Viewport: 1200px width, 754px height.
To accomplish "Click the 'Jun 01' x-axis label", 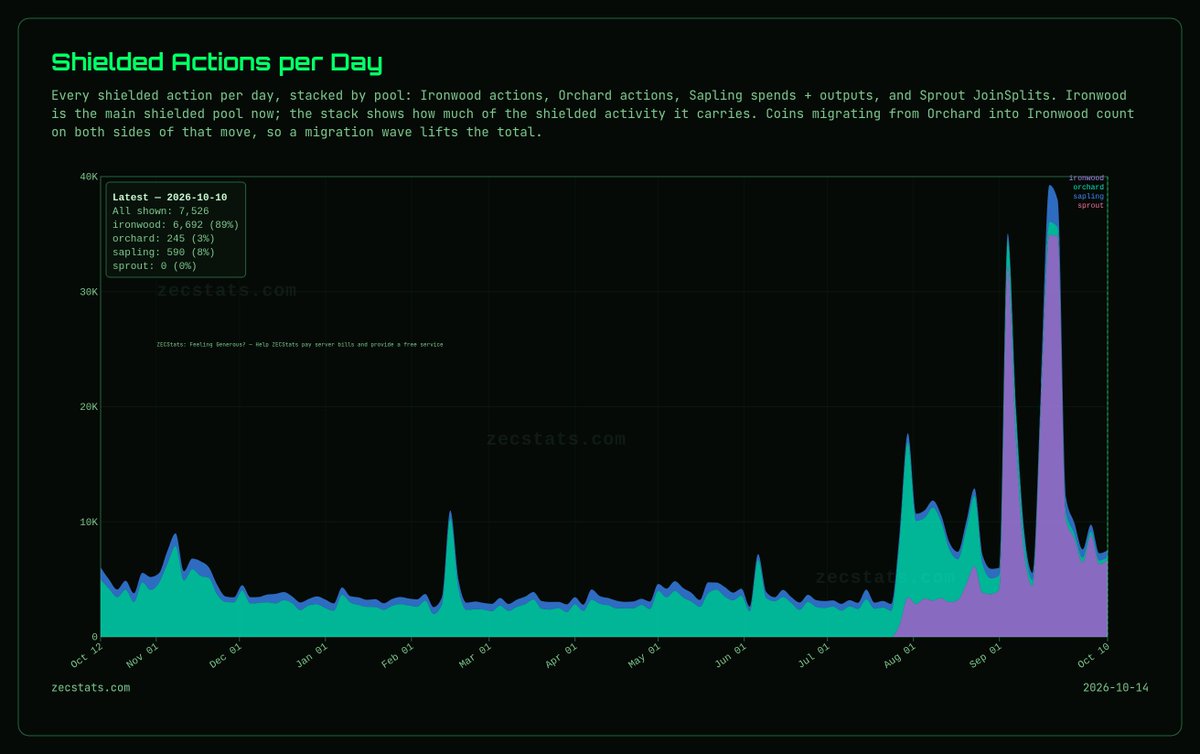I will 728,657.
